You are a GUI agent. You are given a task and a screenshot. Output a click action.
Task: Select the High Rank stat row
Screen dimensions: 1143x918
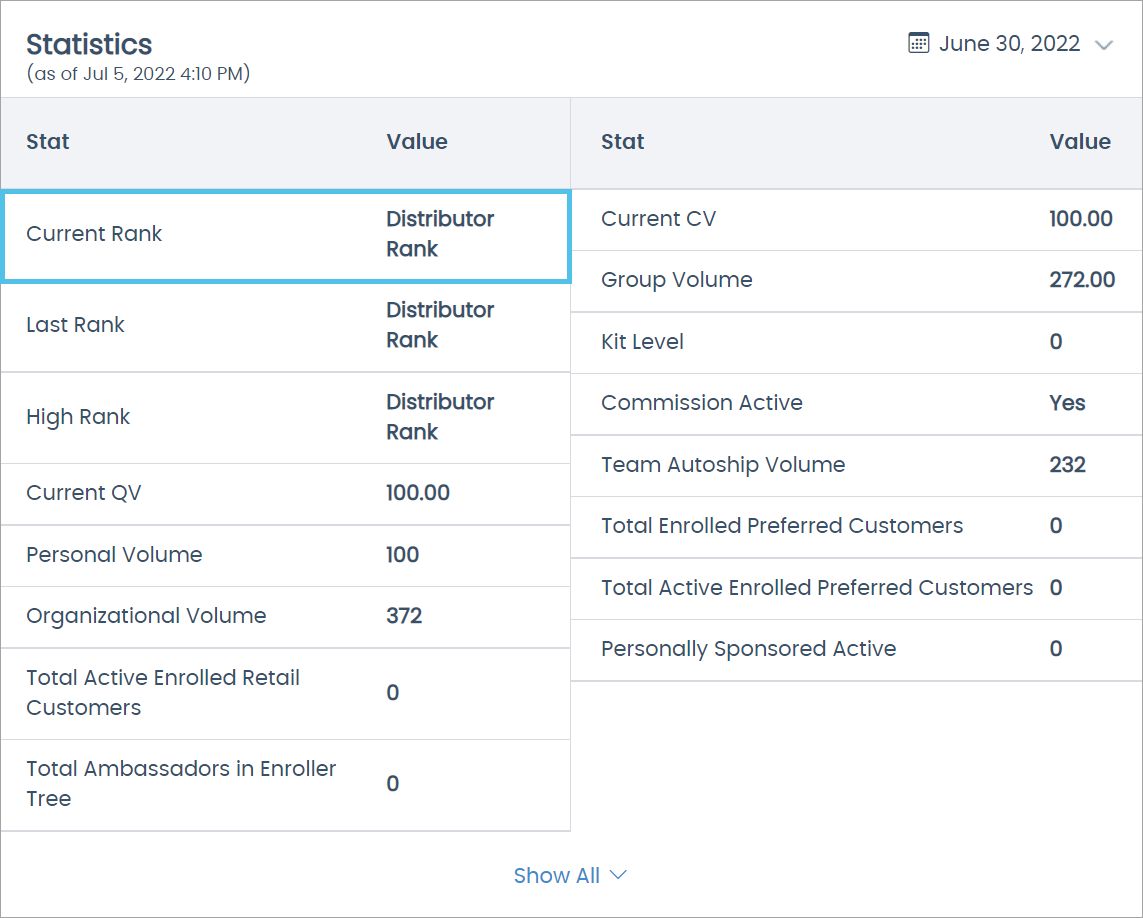285,417
